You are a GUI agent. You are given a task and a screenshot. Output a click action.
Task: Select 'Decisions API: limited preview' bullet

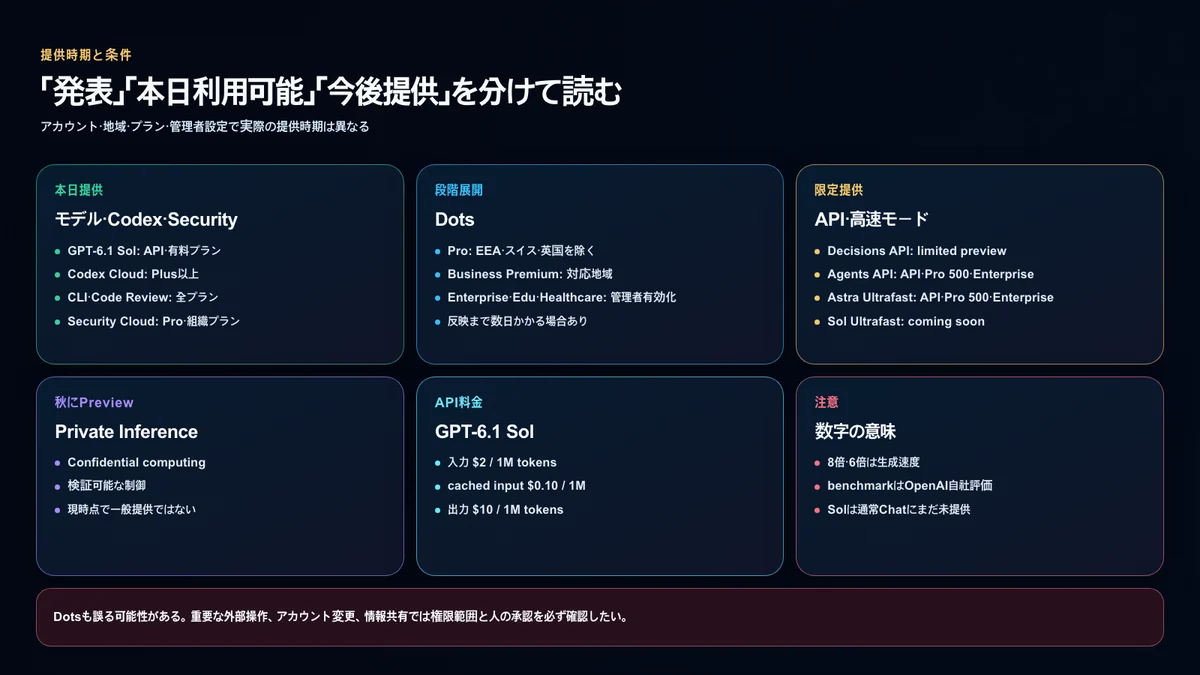point(917,251)
